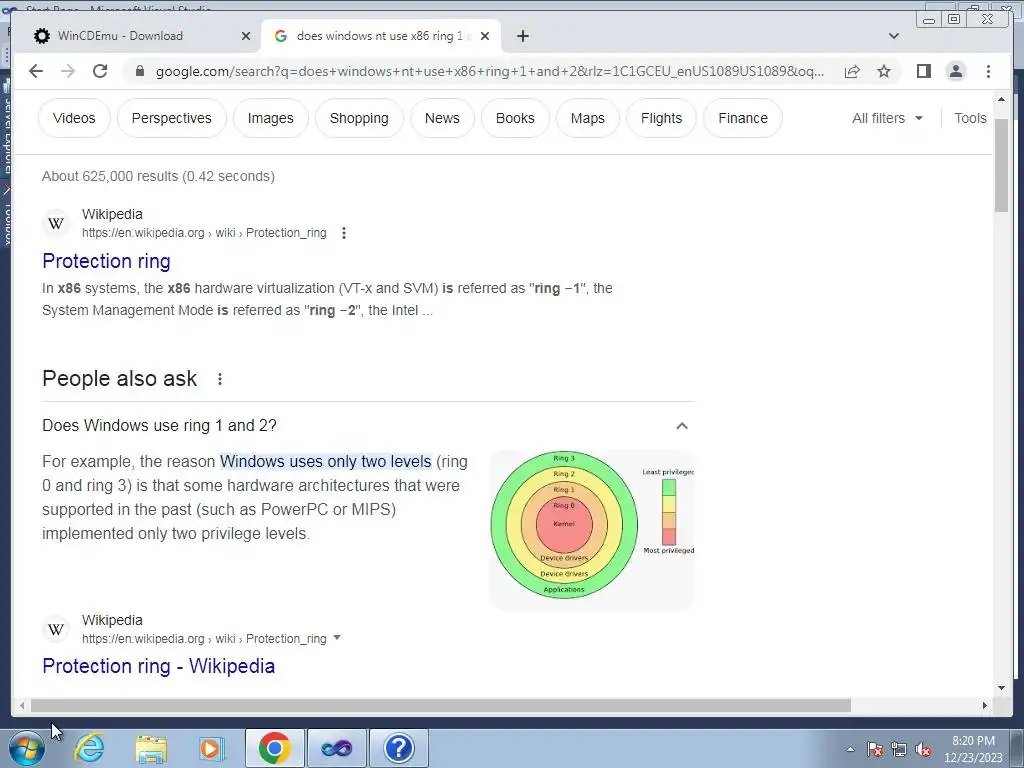This screenshot has width=1024, height=768.
Task: Open the Help taskbar item
Action: tap(399, 748)
